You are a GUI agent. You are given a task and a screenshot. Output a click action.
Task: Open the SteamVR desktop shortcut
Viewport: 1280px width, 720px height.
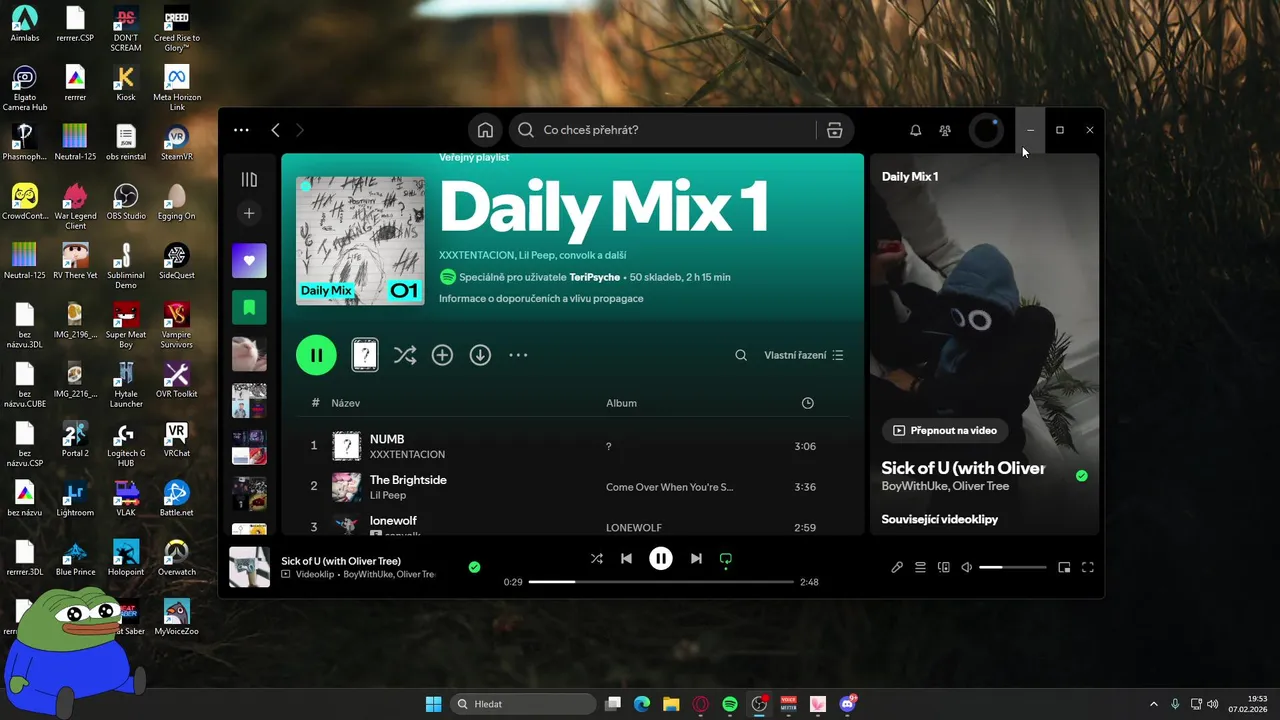pos(177,142)
